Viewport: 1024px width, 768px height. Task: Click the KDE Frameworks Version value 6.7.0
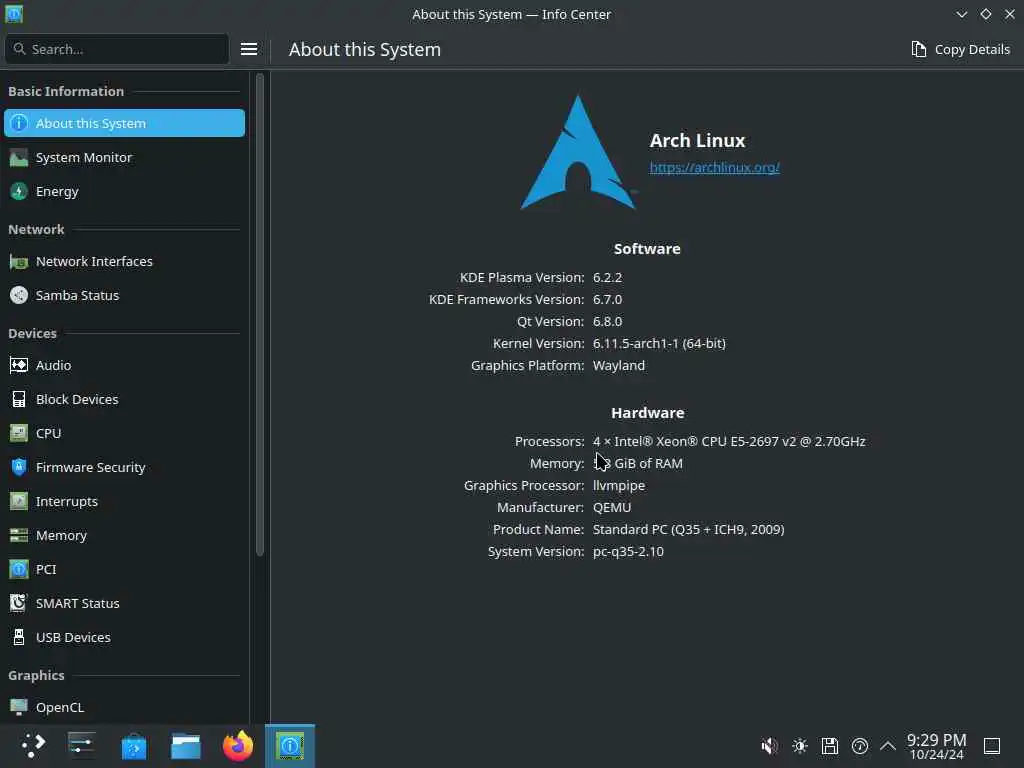pyautogui.click(x=607, y=300)
